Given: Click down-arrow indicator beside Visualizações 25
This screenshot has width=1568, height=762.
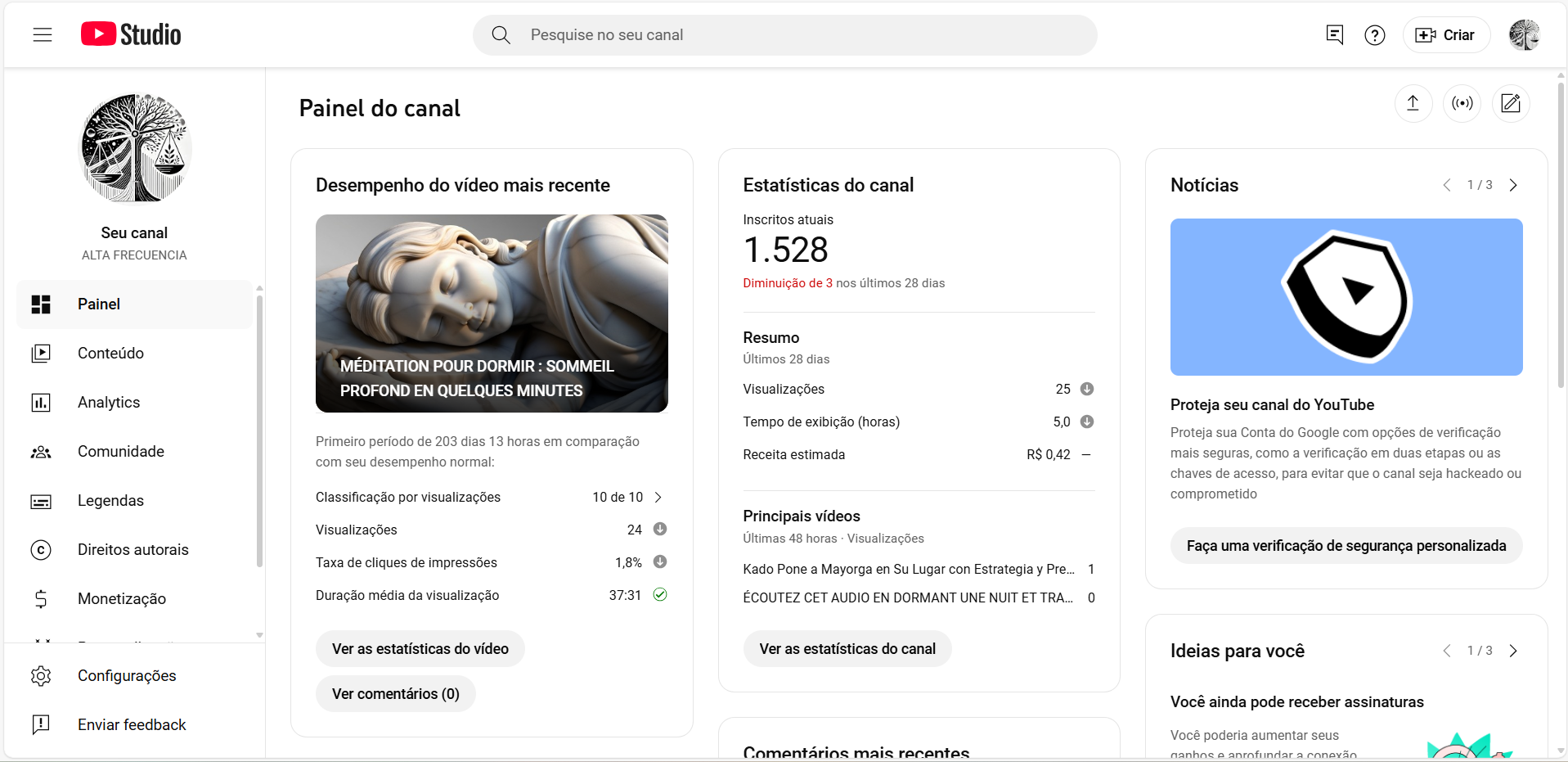Looking at the screenshot, I should coord(1087,389).
